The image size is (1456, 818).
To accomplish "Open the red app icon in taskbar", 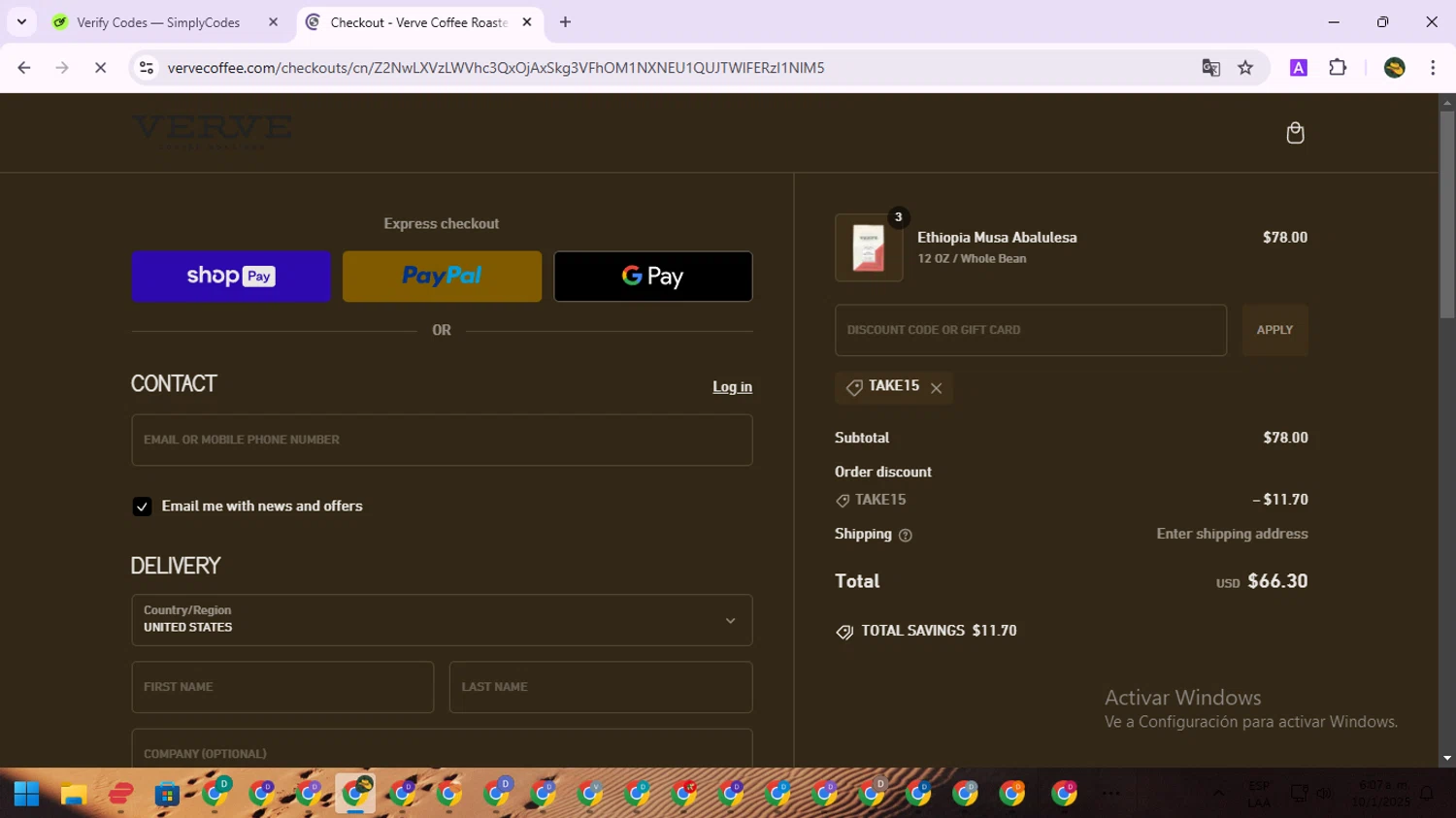I will coord(120,794).
